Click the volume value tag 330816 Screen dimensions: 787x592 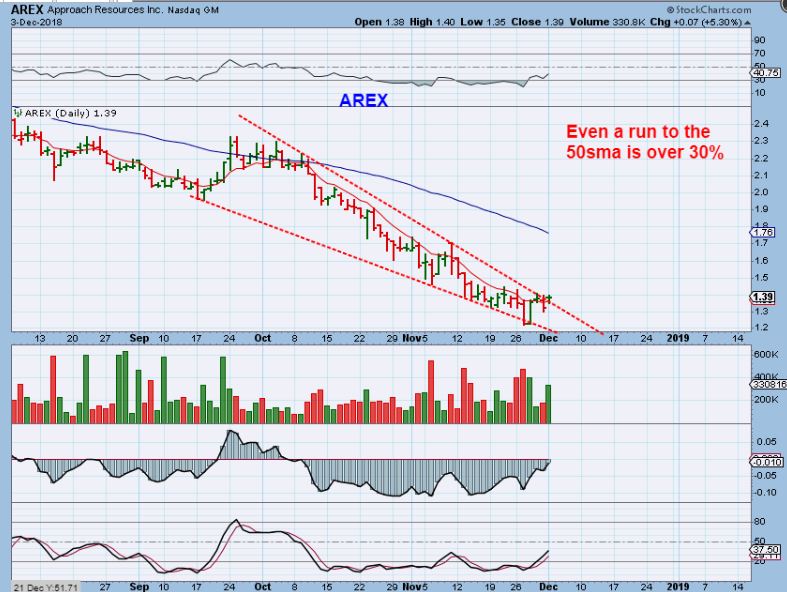coord(768,385)
